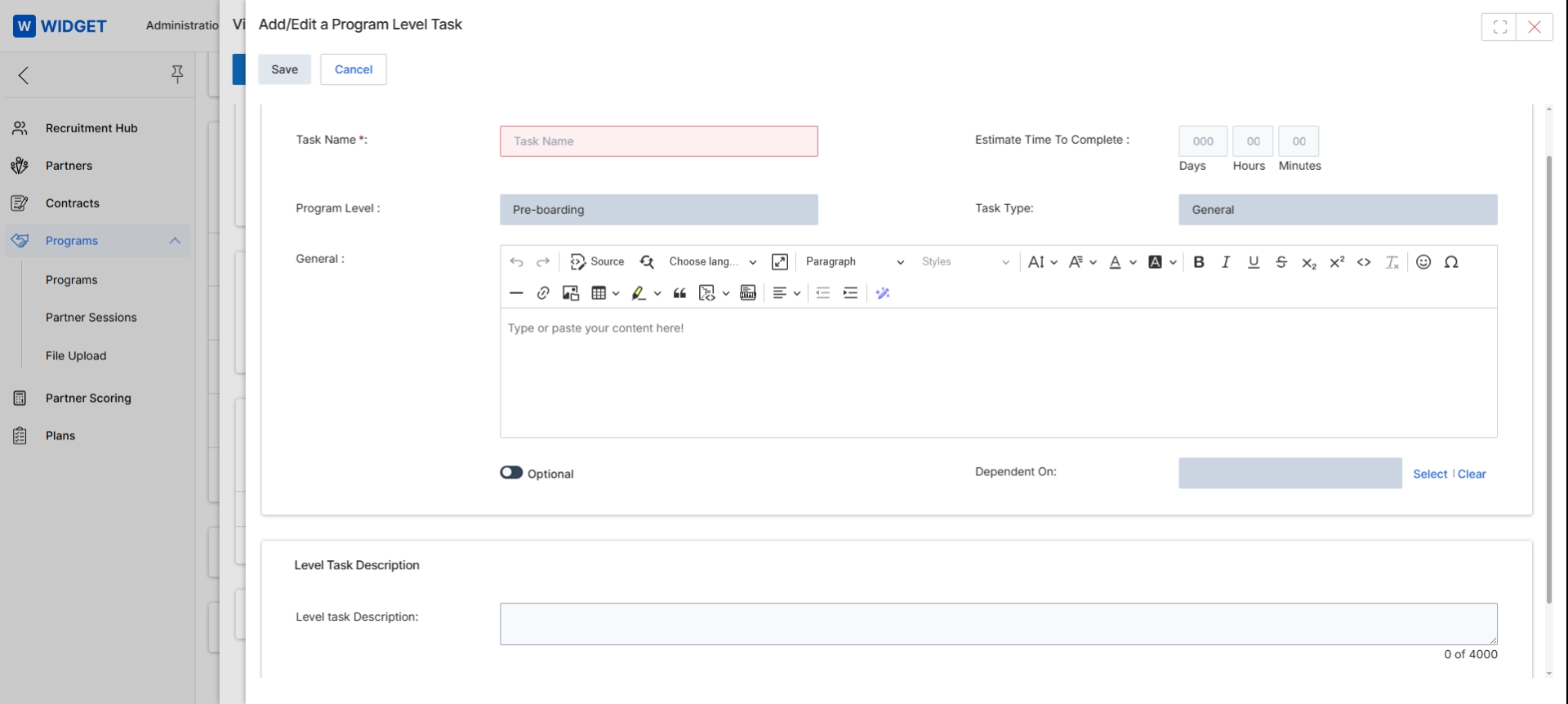This screenshot has height=704, width=1568.
Task: Toggle the Optional switch
Action: (x=511, y=473)
